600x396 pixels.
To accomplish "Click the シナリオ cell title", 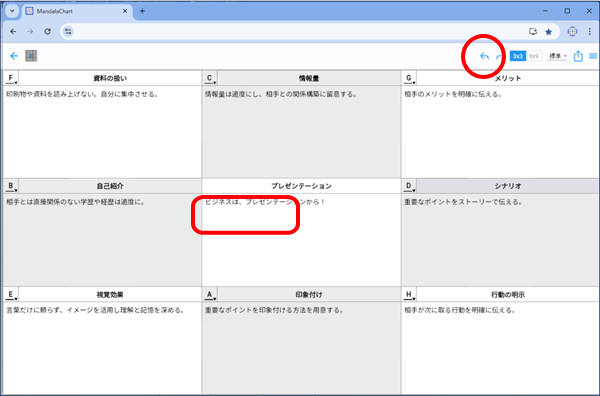I will 508,186.
